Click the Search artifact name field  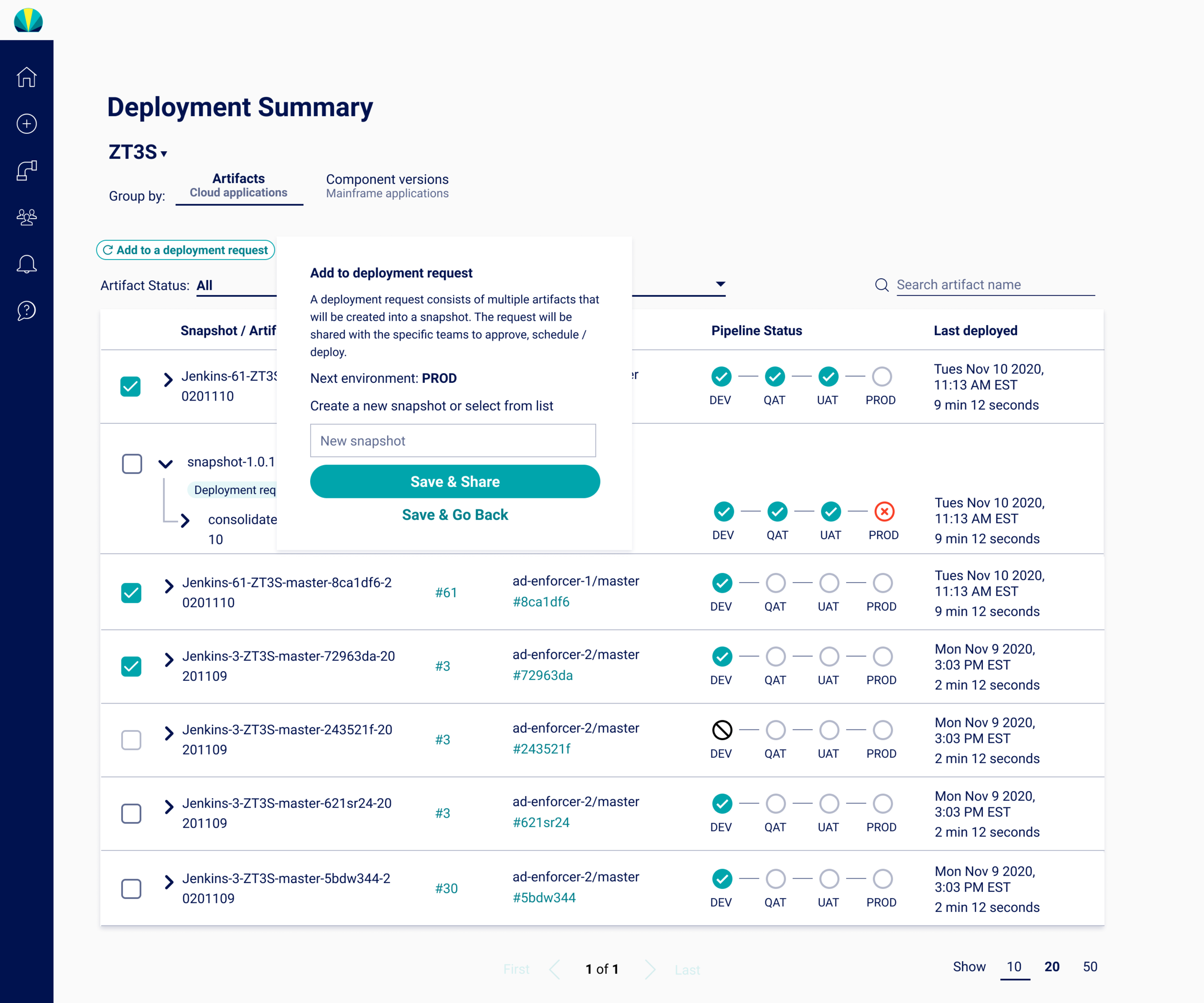coord(995,285)
